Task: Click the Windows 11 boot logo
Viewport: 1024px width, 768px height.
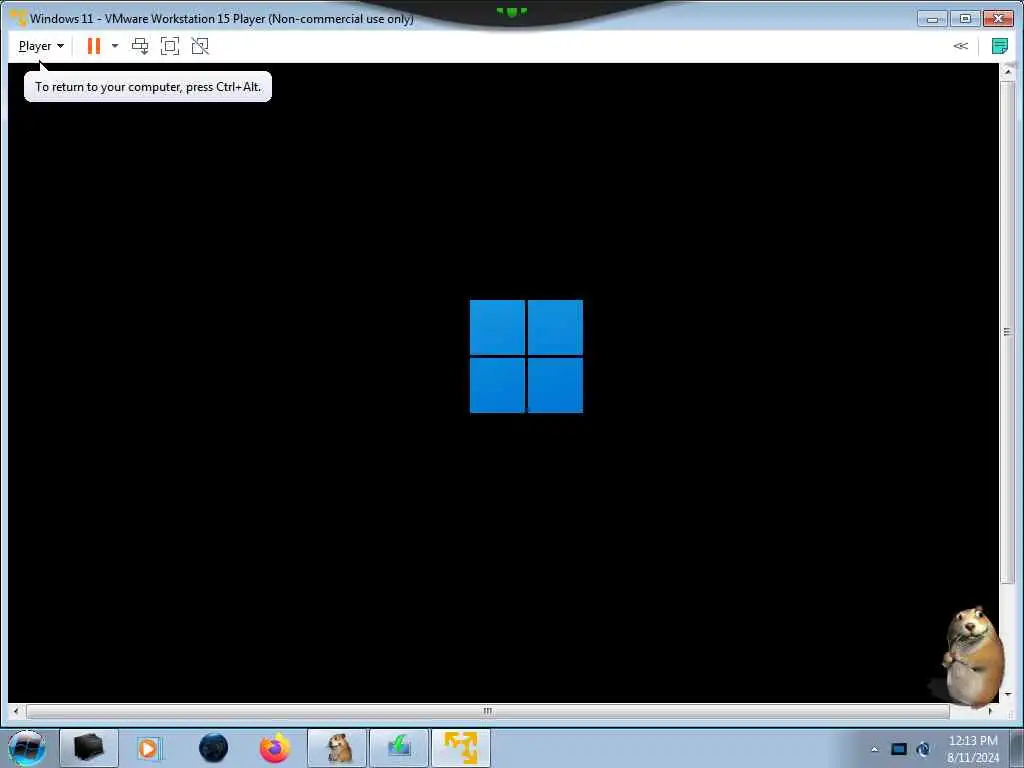Action: tap(526, 357)
